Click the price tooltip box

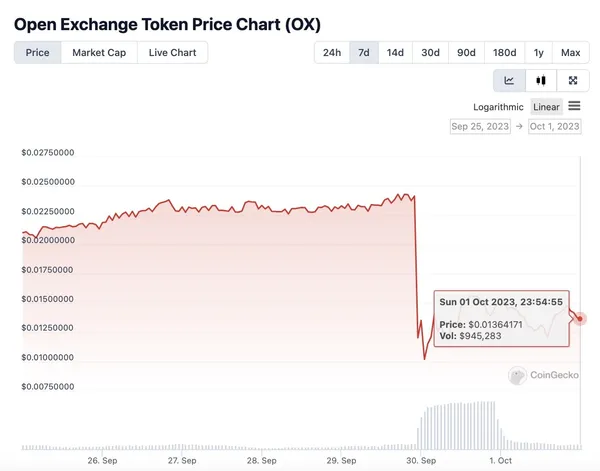[x=500, y=318]
